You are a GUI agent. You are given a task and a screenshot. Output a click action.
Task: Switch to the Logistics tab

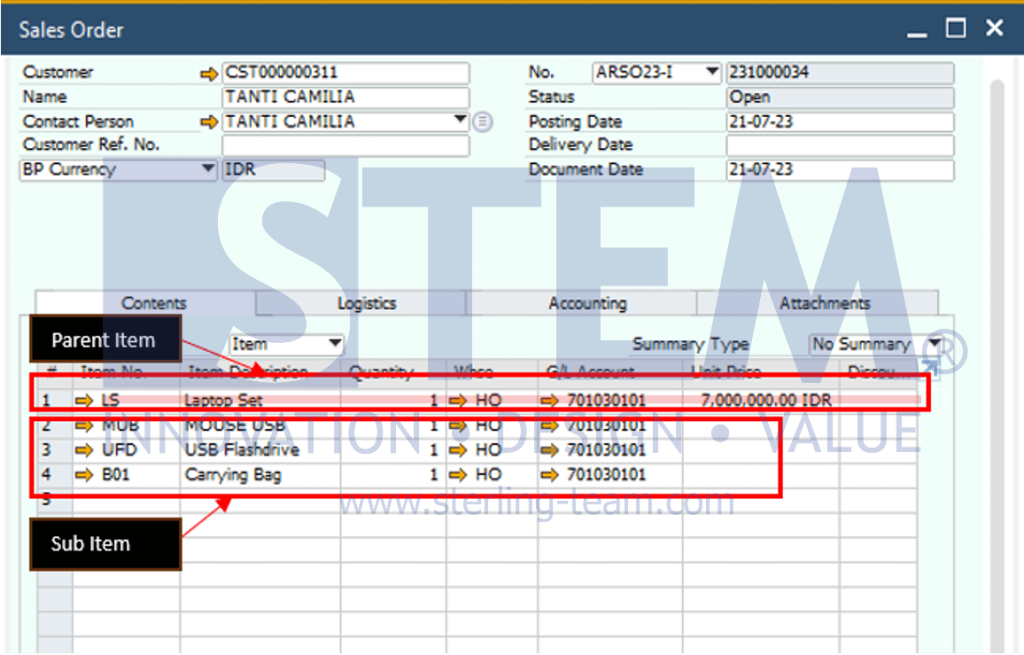pos(366,303)
